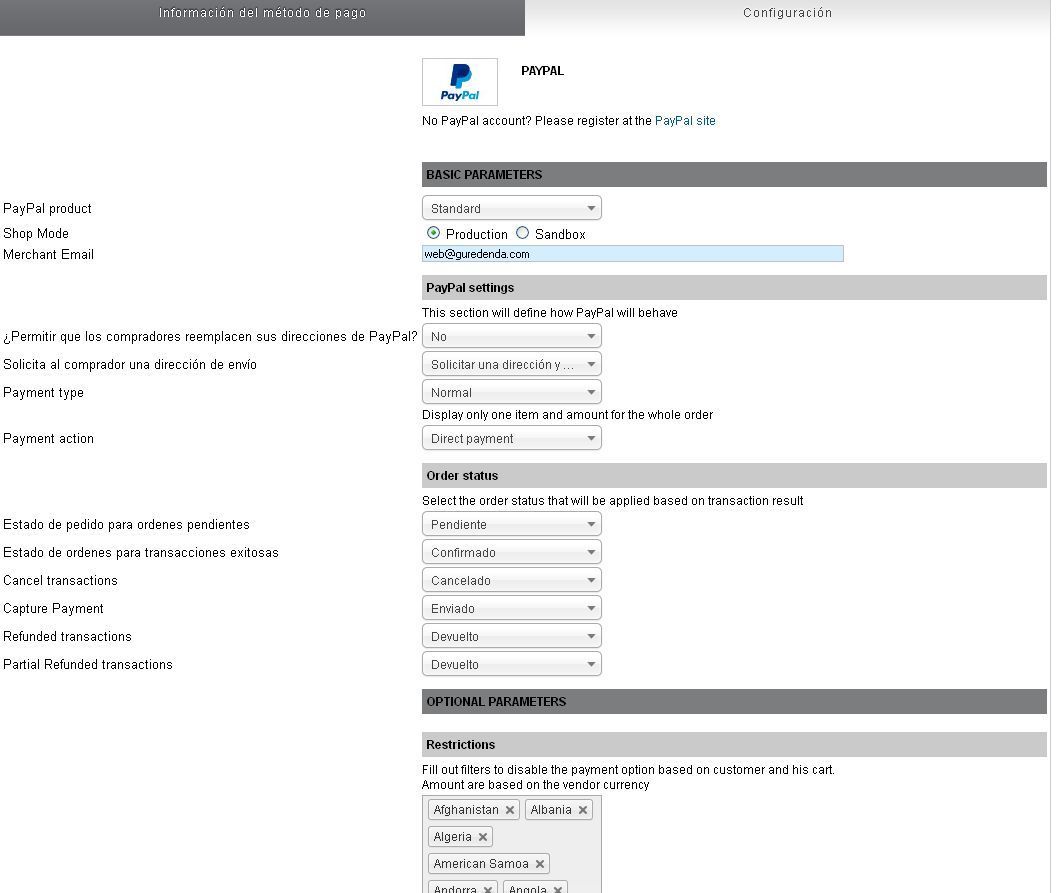Open the Cancel transactions status dropdown
This screenshot has height=893, width=1061.
pos(512,580)
